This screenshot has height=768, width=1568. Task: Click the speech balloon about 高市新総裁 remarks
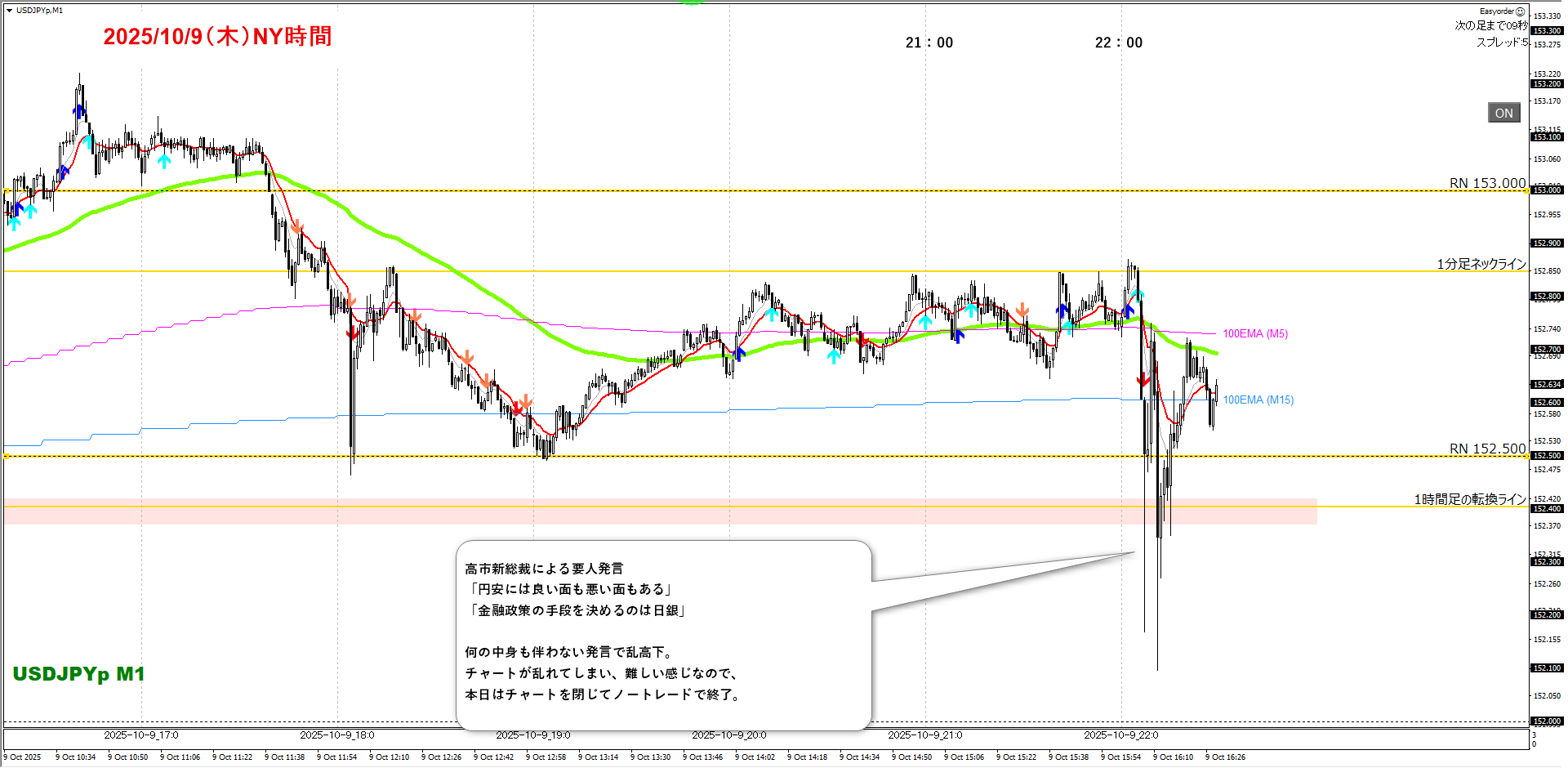[x=663, y=633]
